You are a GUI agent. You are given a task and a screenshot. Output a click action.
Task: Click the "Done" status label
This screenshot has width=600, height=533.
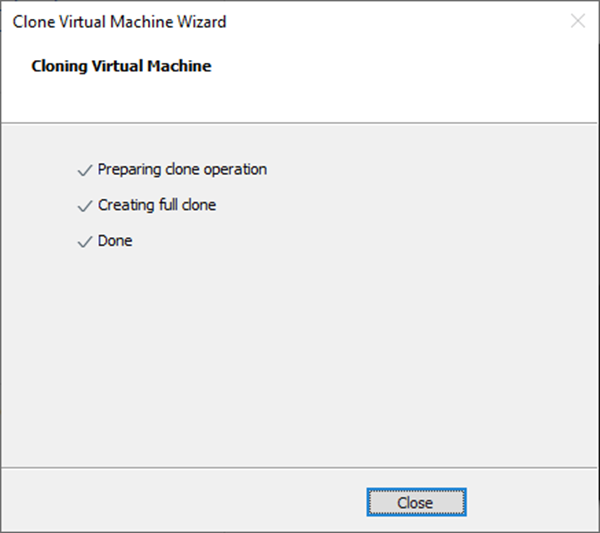click(x=115, y=241)
